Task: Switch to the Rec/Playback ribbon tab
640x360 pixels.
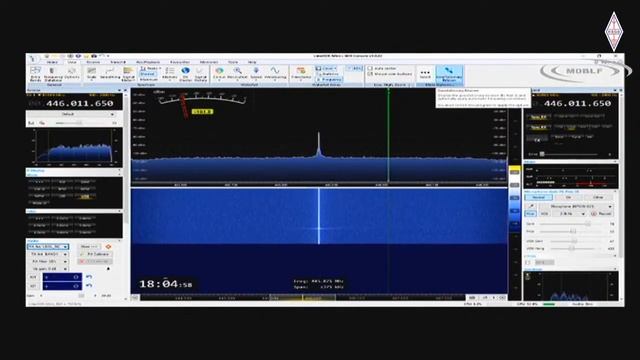Action: click(148, 62)
